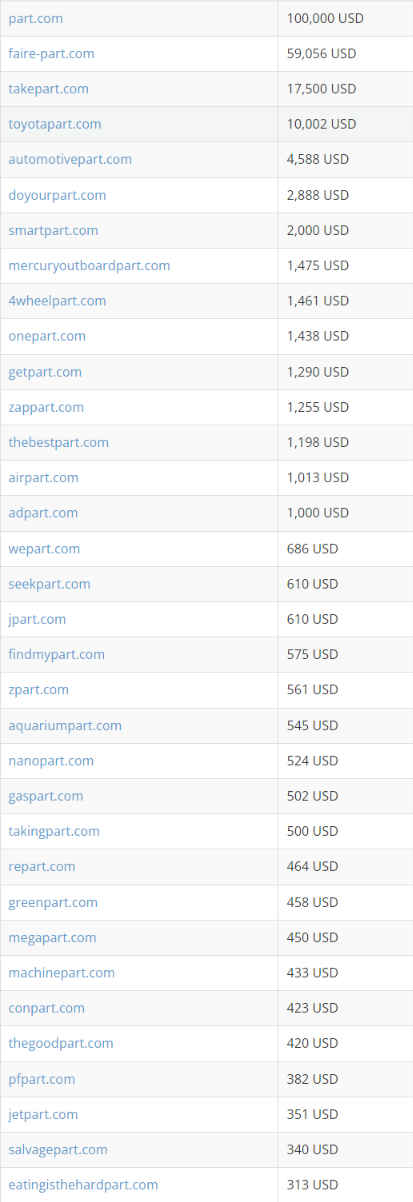
Task: Select thegoodpart.com link
Action: pyautogui.click(x=61, y=1043)
